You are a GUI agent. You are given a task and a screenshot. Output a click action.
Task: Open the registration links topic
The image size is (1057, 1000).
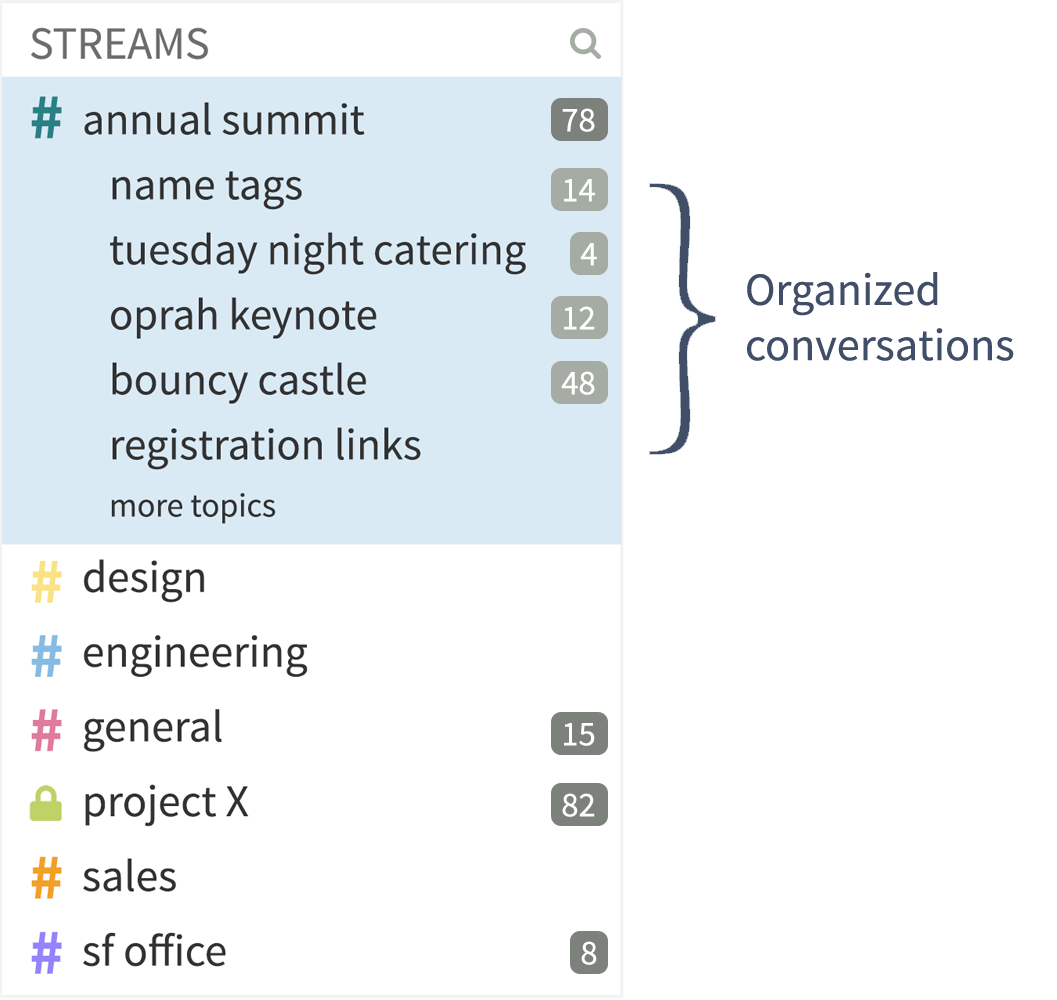point(266,444)
